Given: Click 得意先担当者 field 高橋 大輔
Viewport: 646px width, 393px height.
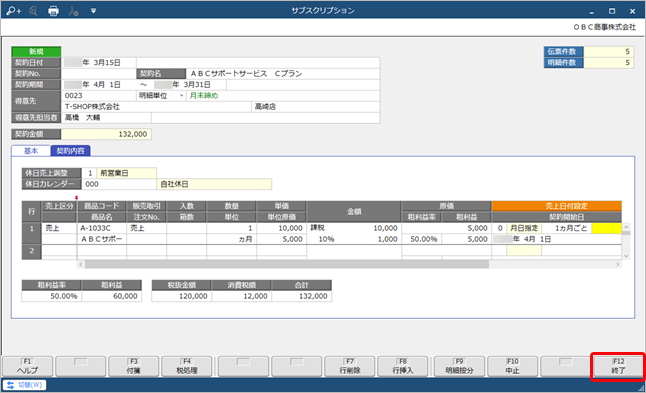Looking at the screenshot, I should click(106, 118).
